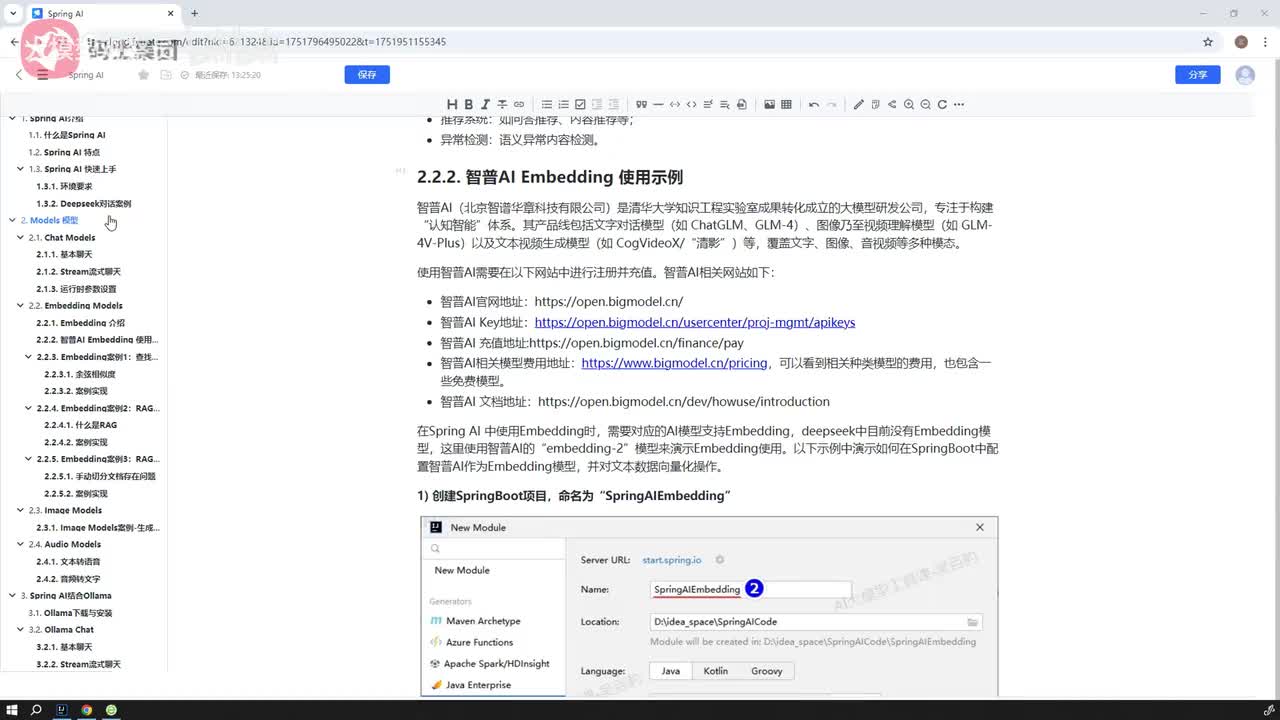The image size is (1280, 720).
Task: Jump to 3.1. Ollama下载与安装 outline entry
Action: [70, 613]
